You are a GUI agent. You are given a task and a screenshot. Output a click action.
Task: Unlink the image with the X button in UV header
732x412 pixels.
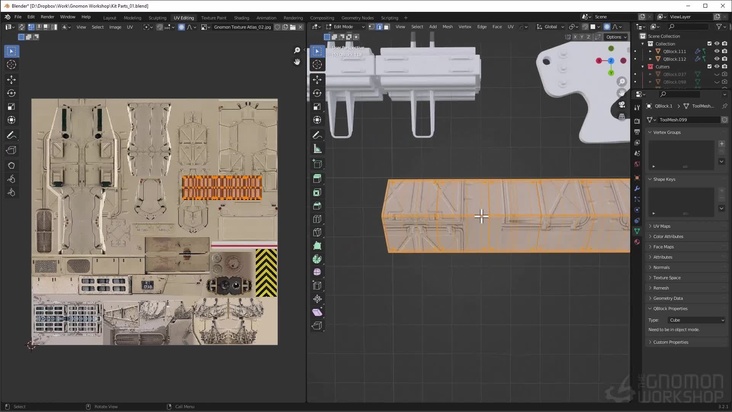pos(300,27)
